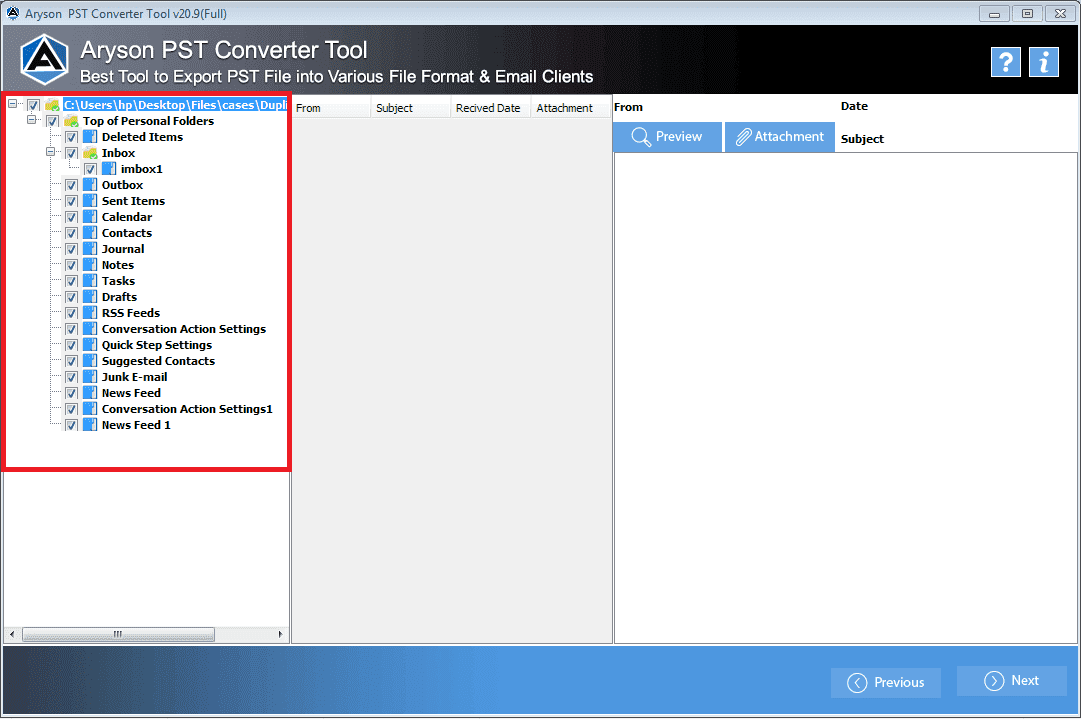Click the folder tree horizontal scrollbar thumb
Viewport: 1081px width, 719px height.
pos(118,634)
